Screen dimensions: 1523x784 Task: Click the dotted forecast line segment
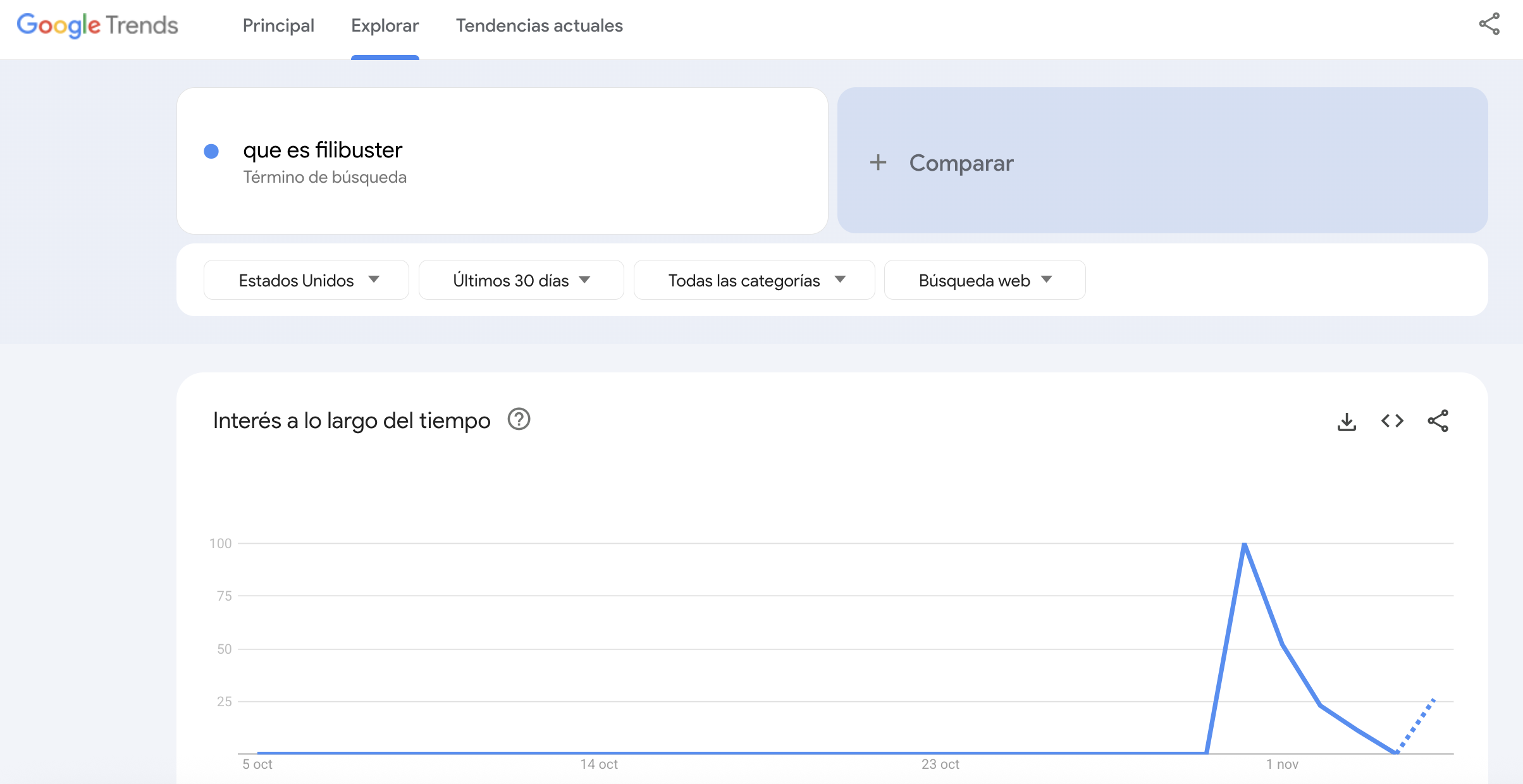(1417, 725)
